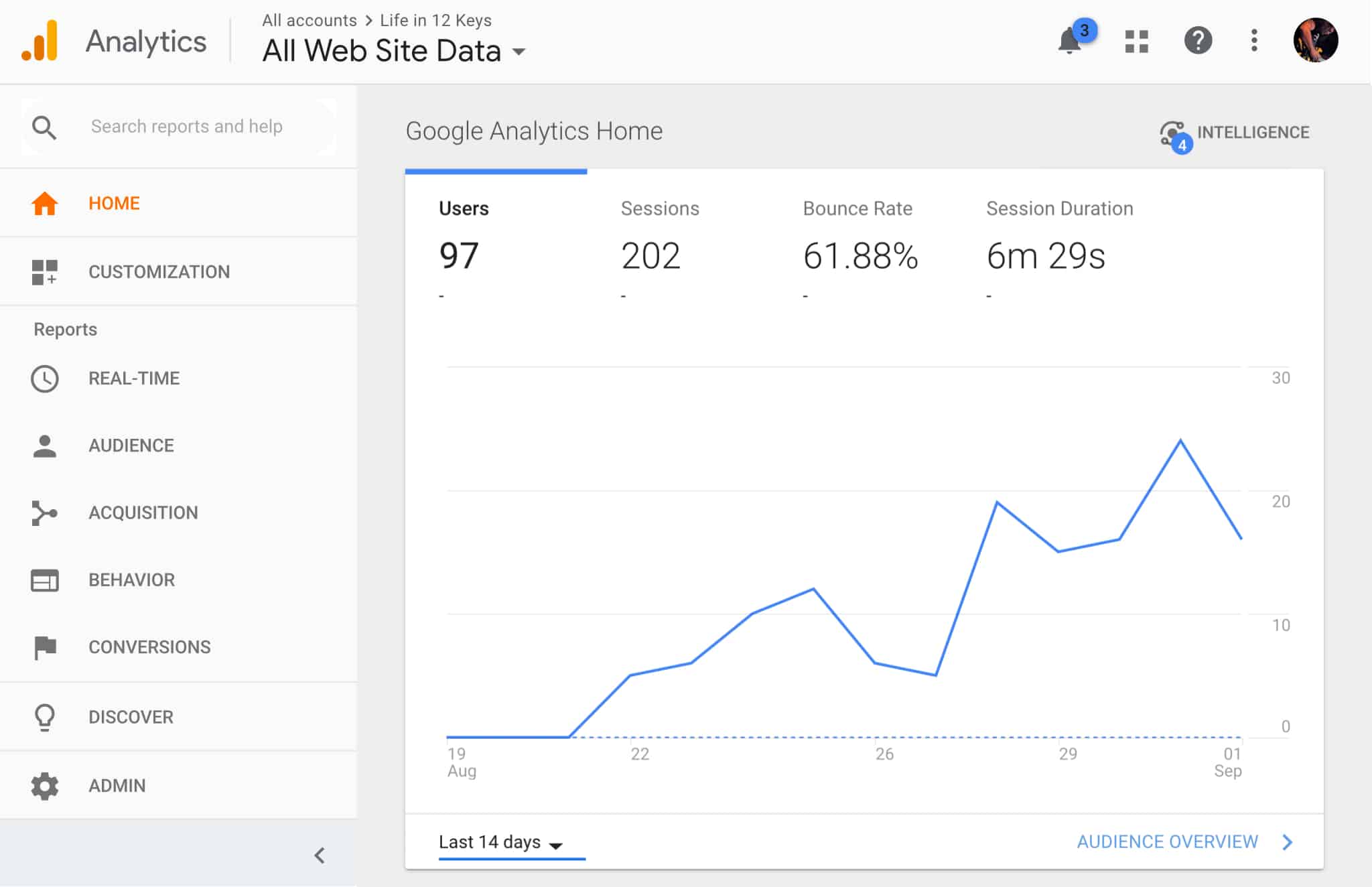1372x887 pixels.
Task: Click the 26 date label on chart axis
Action: click(x=884, y=754)
